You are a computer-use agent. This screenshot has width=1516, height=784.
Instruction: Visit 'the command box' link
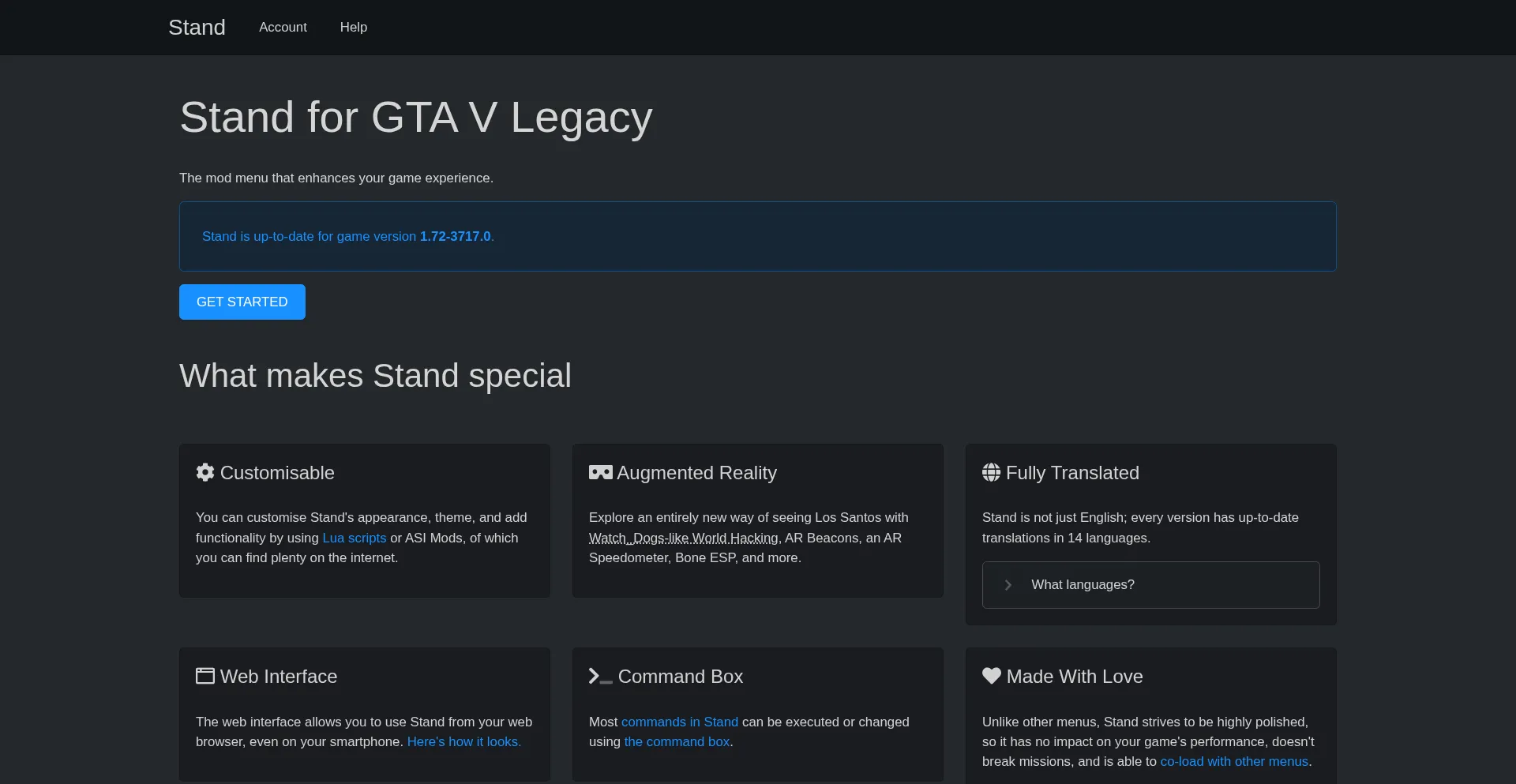coord(677,741)
